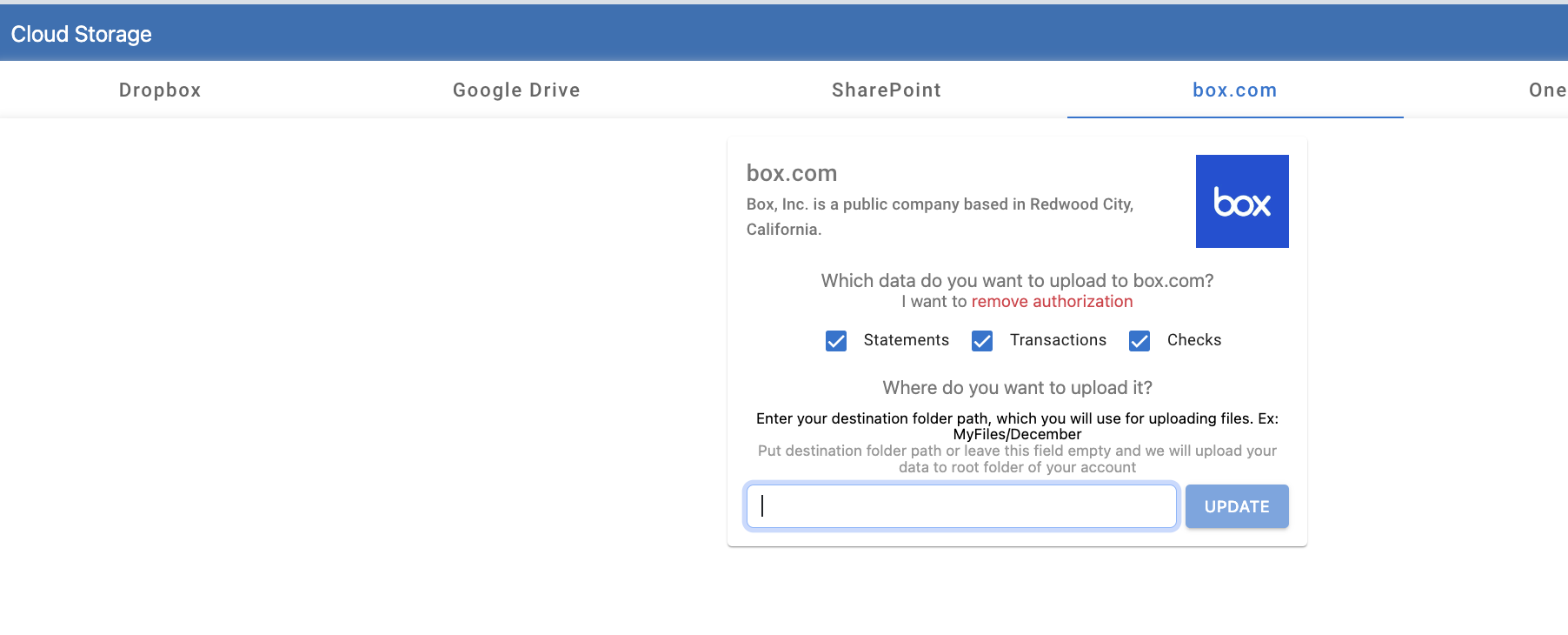The height and width of the screenshot is (635, 1568).
Task: Click the Box, Inc. company description text
Action: coord(940,217)
